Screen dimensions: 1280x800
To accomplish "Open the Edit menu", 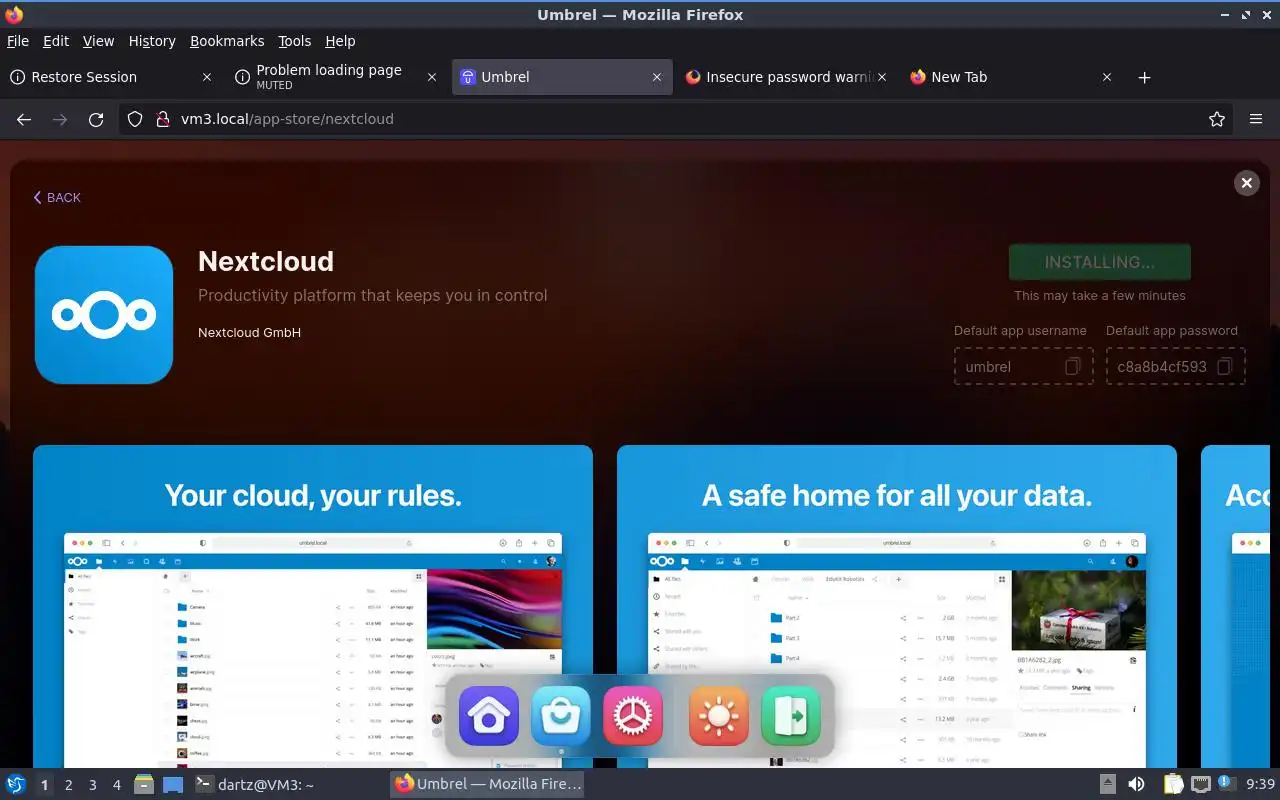I will point(56,41).
